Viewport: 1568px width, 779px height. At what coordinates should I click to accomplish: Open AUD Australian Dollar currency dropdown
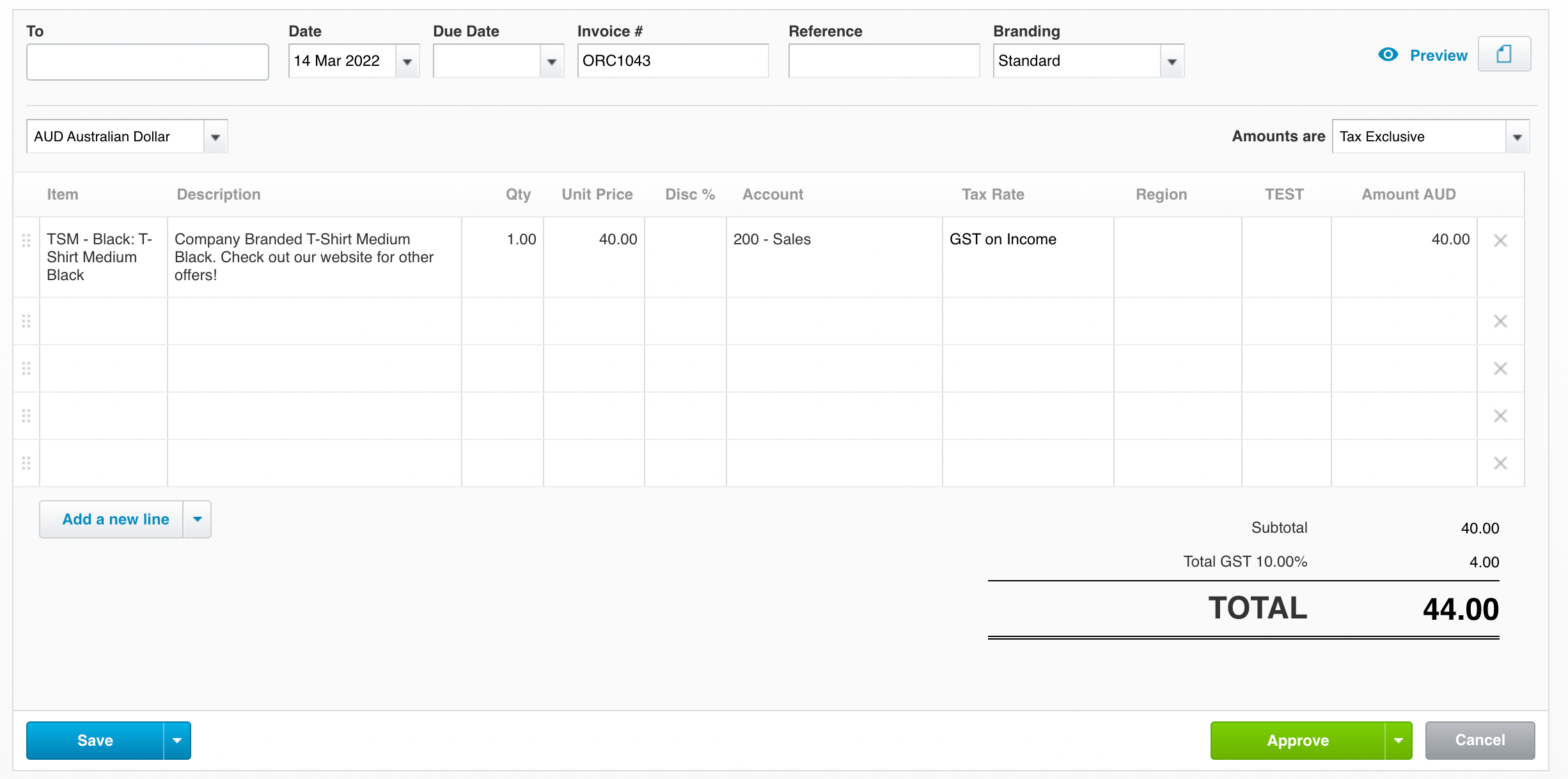tap(216, 137)
